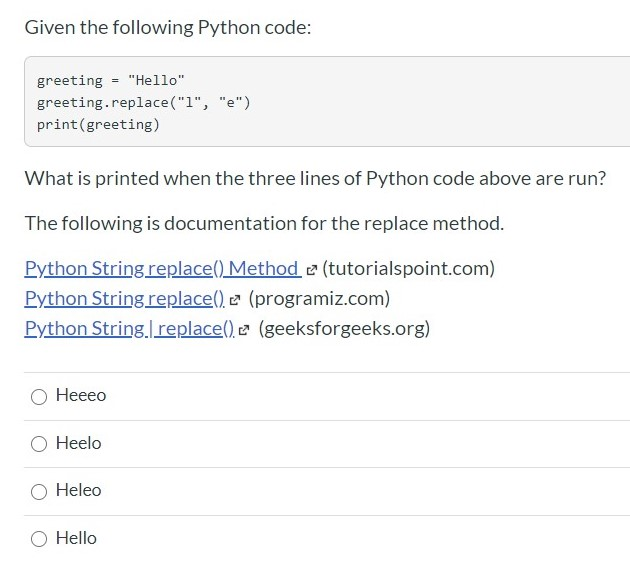Click the greeting = "Hello" code line

[110, 80]
